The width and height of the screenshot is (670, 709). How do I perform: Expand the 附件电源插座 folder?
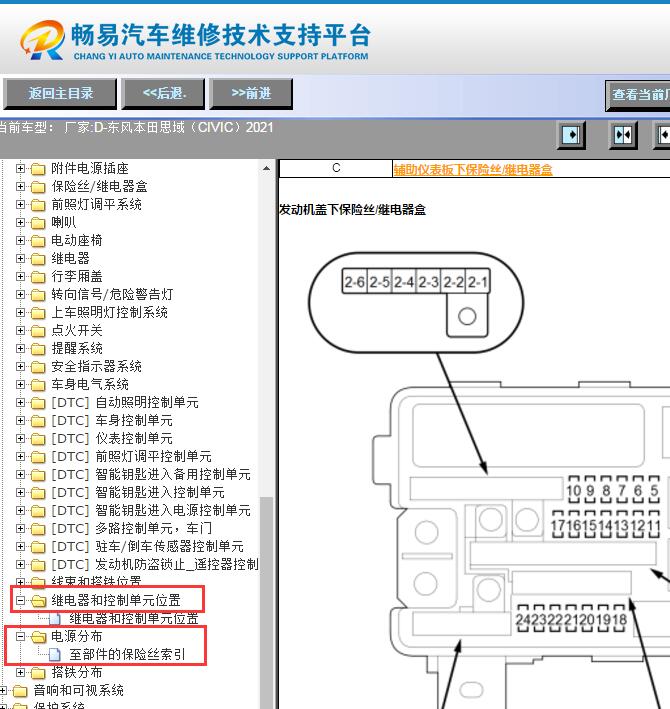[x=20, y=169]
